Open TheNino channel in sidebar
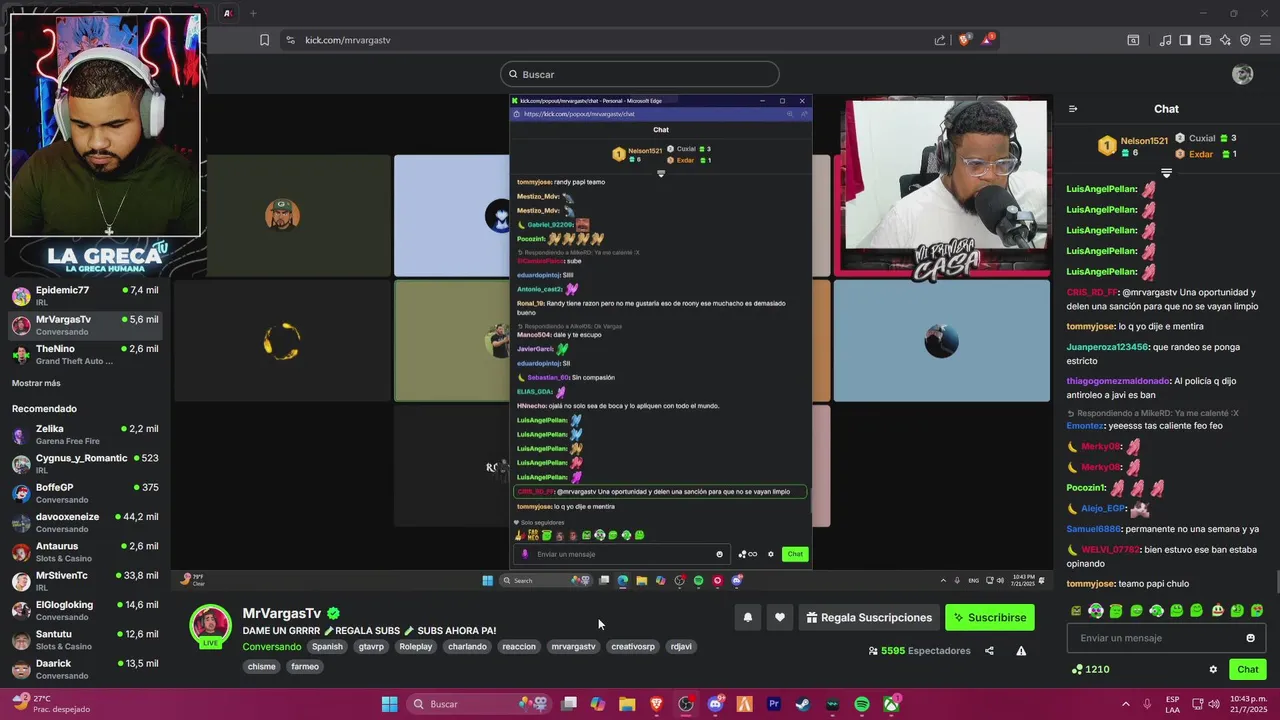 point(85,355)
